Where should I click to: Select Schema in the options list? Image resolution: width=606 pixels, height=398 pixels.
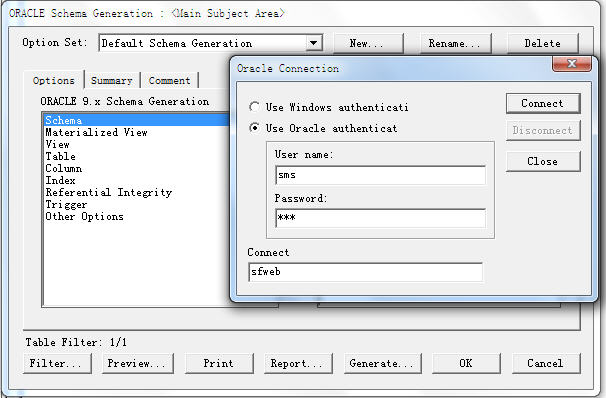[x=137, y=120]
